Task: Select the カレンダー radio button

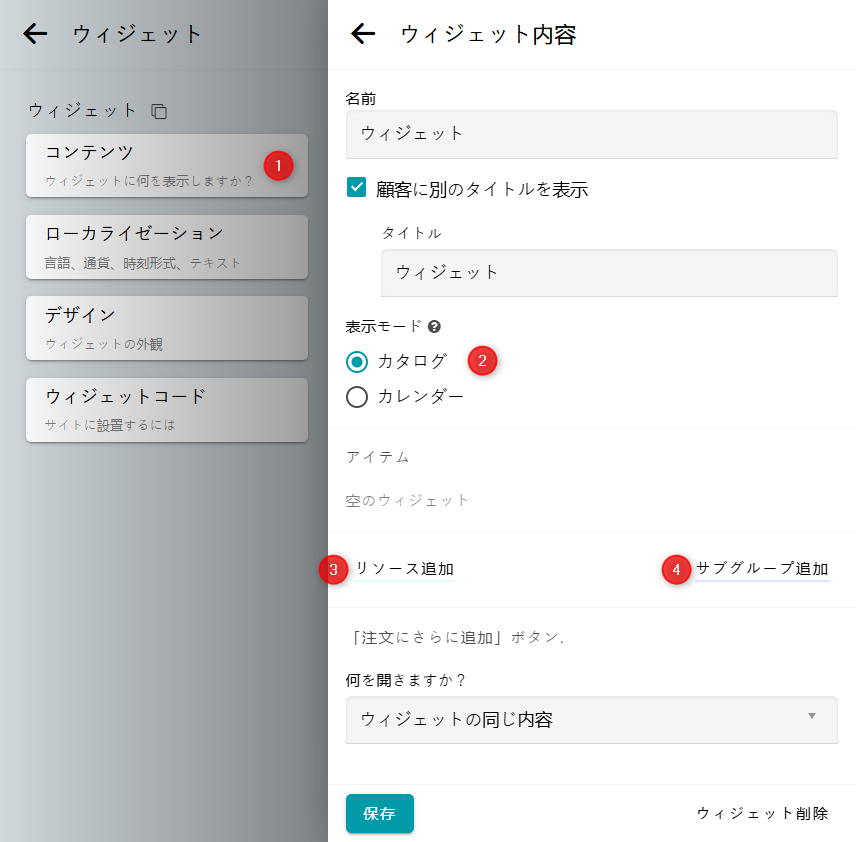Action: point(357,397)
